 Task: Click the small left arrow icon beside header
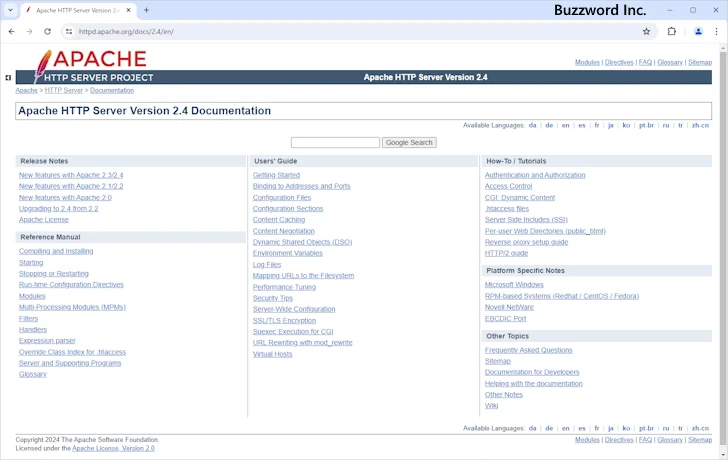pyautogui.click(x=8, y=77)
